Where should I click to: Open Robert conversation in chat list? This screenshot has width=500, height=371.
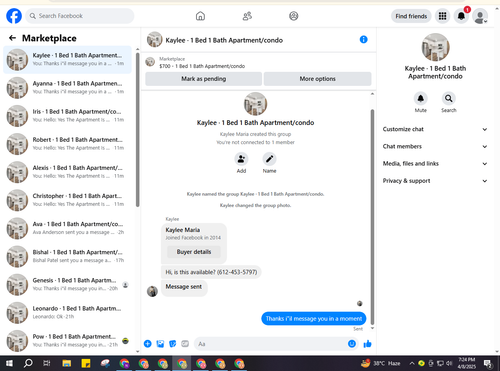tap(67, 144)
